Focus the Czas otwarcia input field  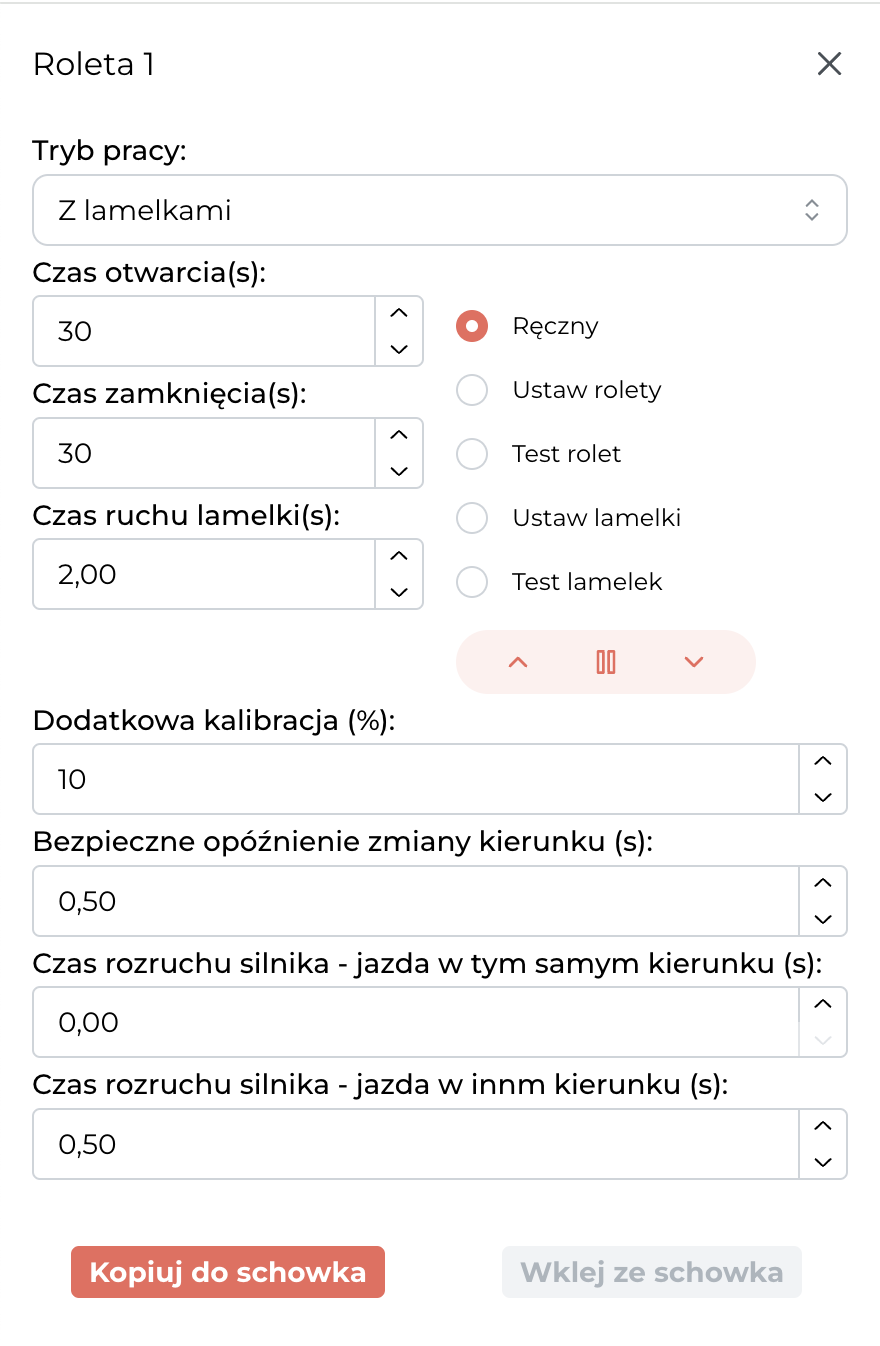pyautogui.click(x=205, y=331)
